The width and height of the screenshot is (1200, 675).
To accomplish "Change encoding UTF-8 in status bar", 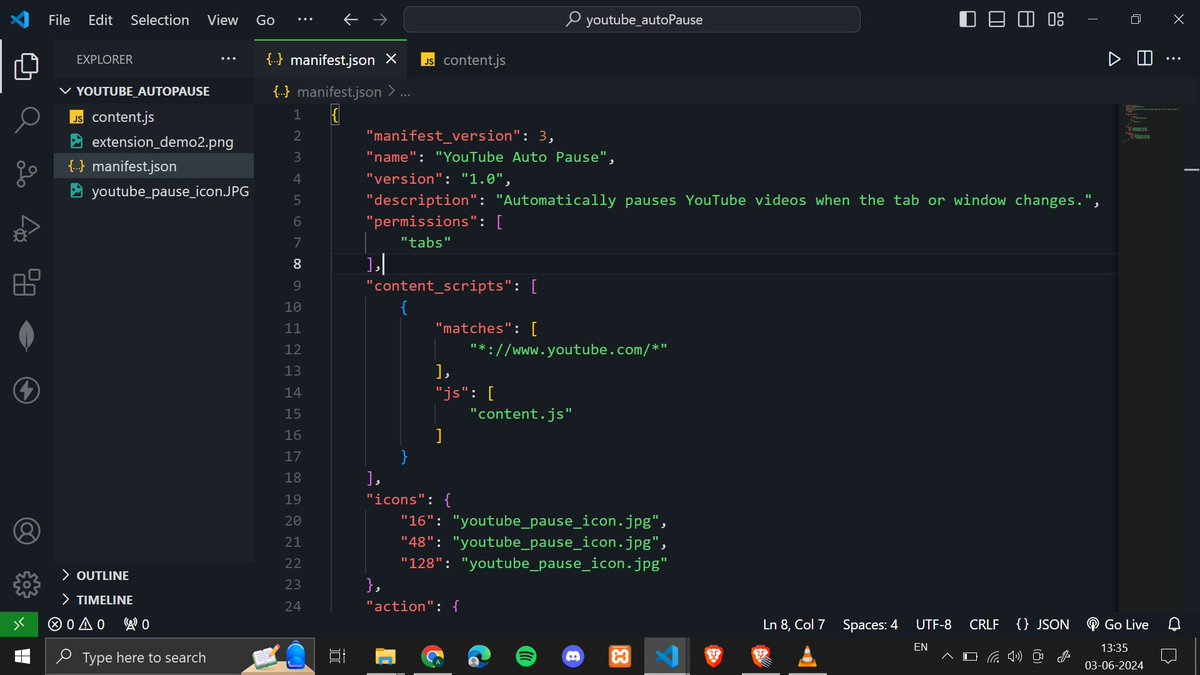I will click(934, 624).
